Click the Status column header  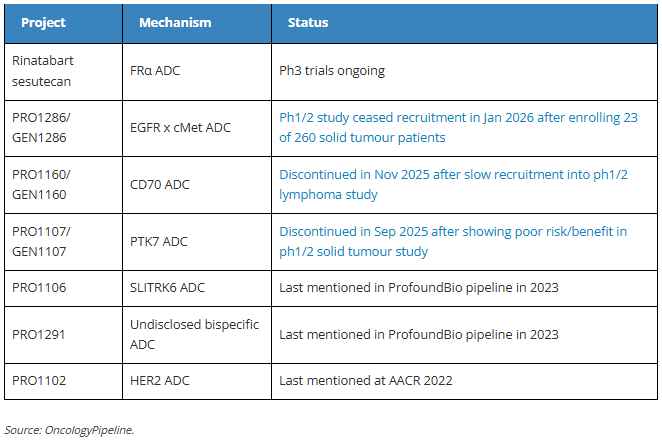pyautogui.click(x=308, y=22)
